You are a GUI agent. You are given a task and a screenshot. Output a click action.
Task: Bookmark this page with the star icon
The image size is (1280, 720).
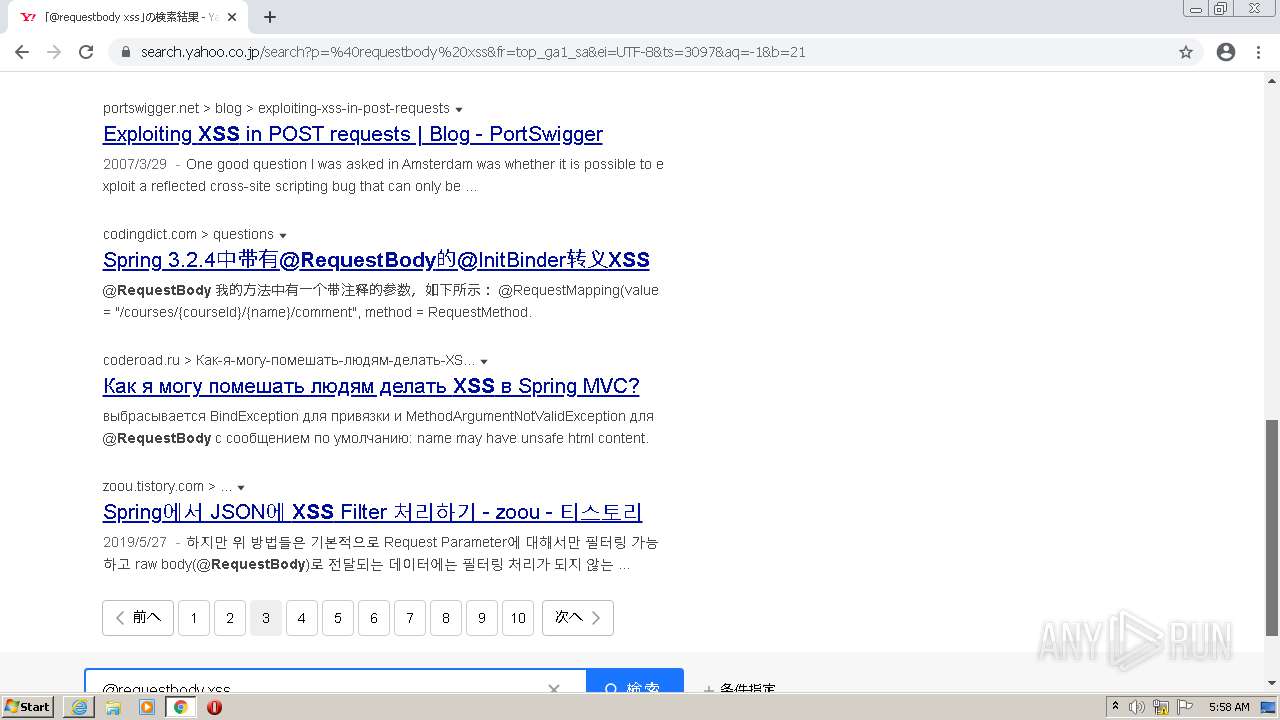point(1186,52)
